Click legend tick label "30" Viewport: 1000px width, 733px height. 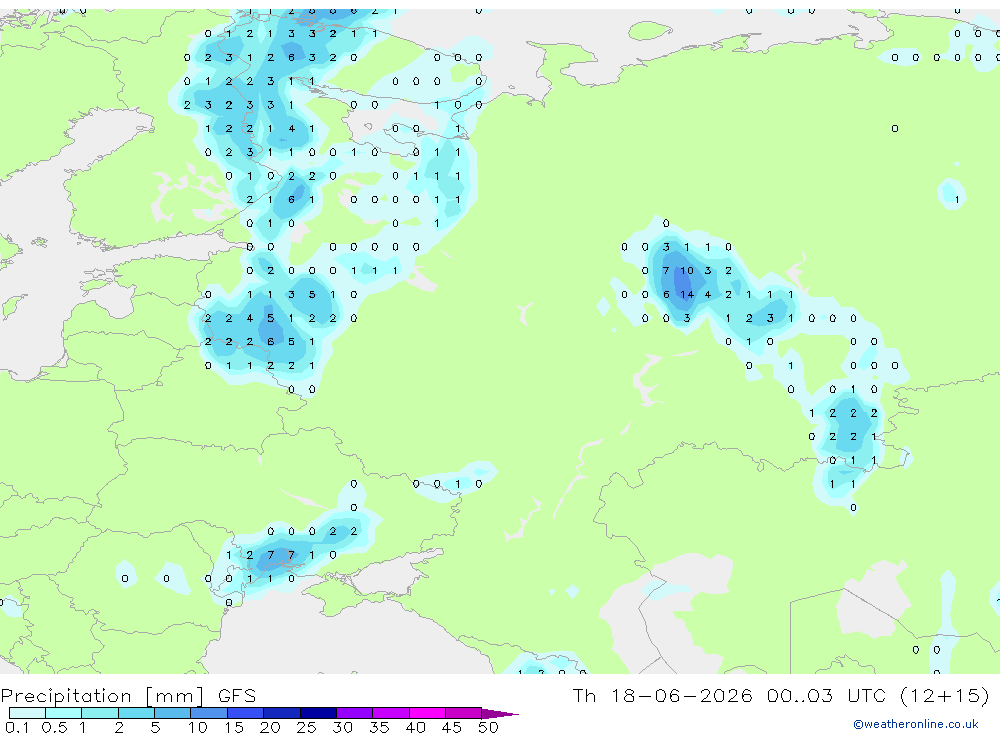(342, 727)
